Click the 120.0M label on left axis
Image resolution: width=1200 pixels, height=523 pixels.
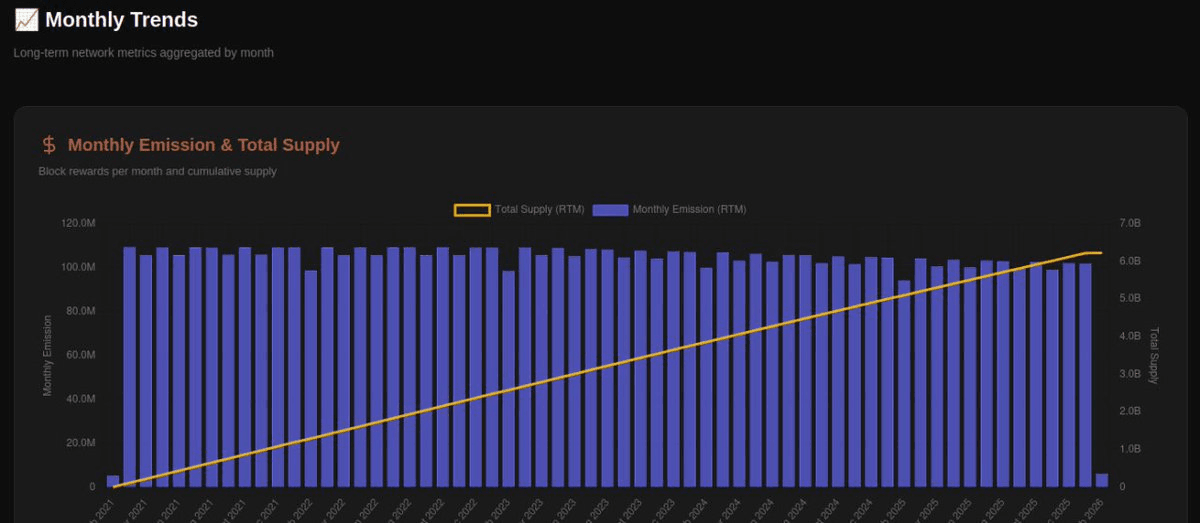coord(78,223)
